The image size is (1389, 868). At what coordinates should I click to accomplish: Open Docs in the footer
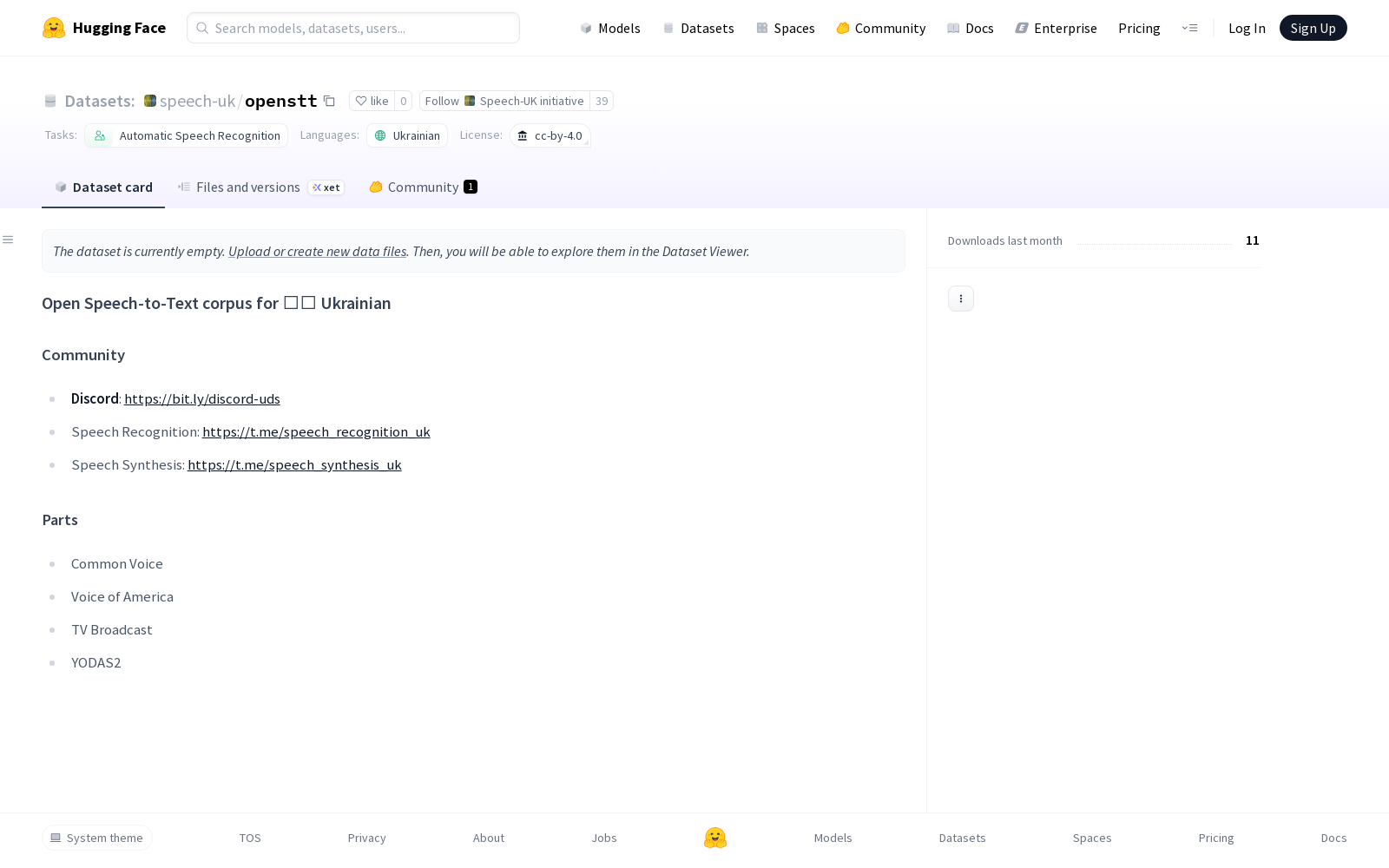(x=1334, y=838)
